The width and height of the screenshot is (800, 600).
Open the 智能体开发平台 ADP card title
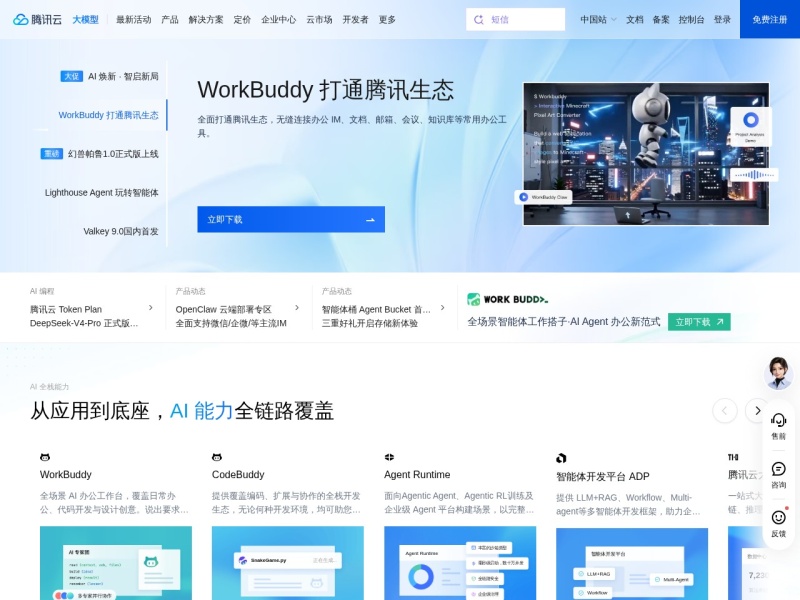[x=603, y=477]
